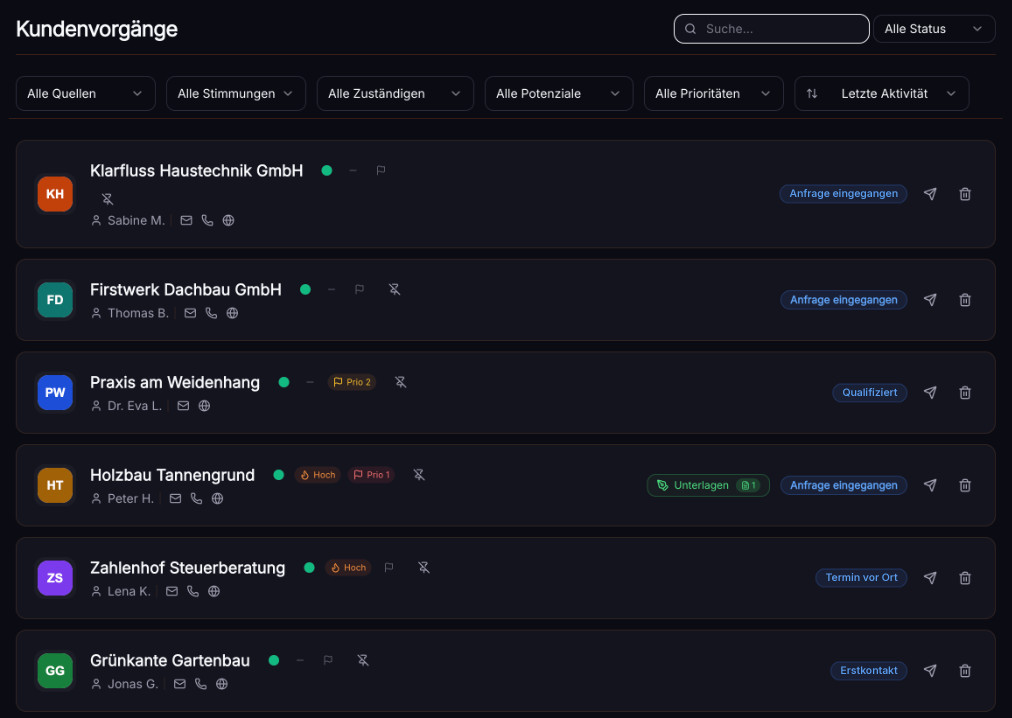This screenshot has width=1012, height=718.
Task: Open the Alle Stimmungen filter
Action: point(236,94)
